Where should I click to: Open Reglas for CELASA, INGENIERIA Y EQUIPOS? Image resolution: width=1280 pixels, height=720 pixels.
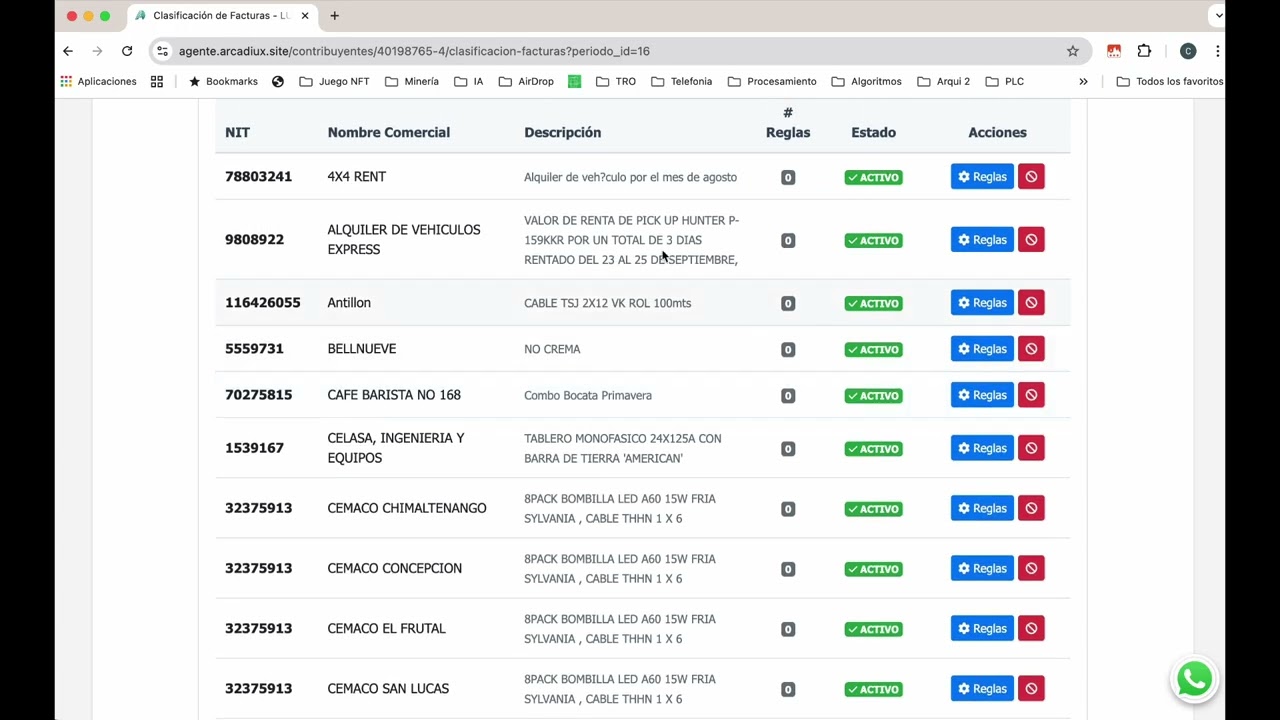pyautogui.click(x=982, y=448)
